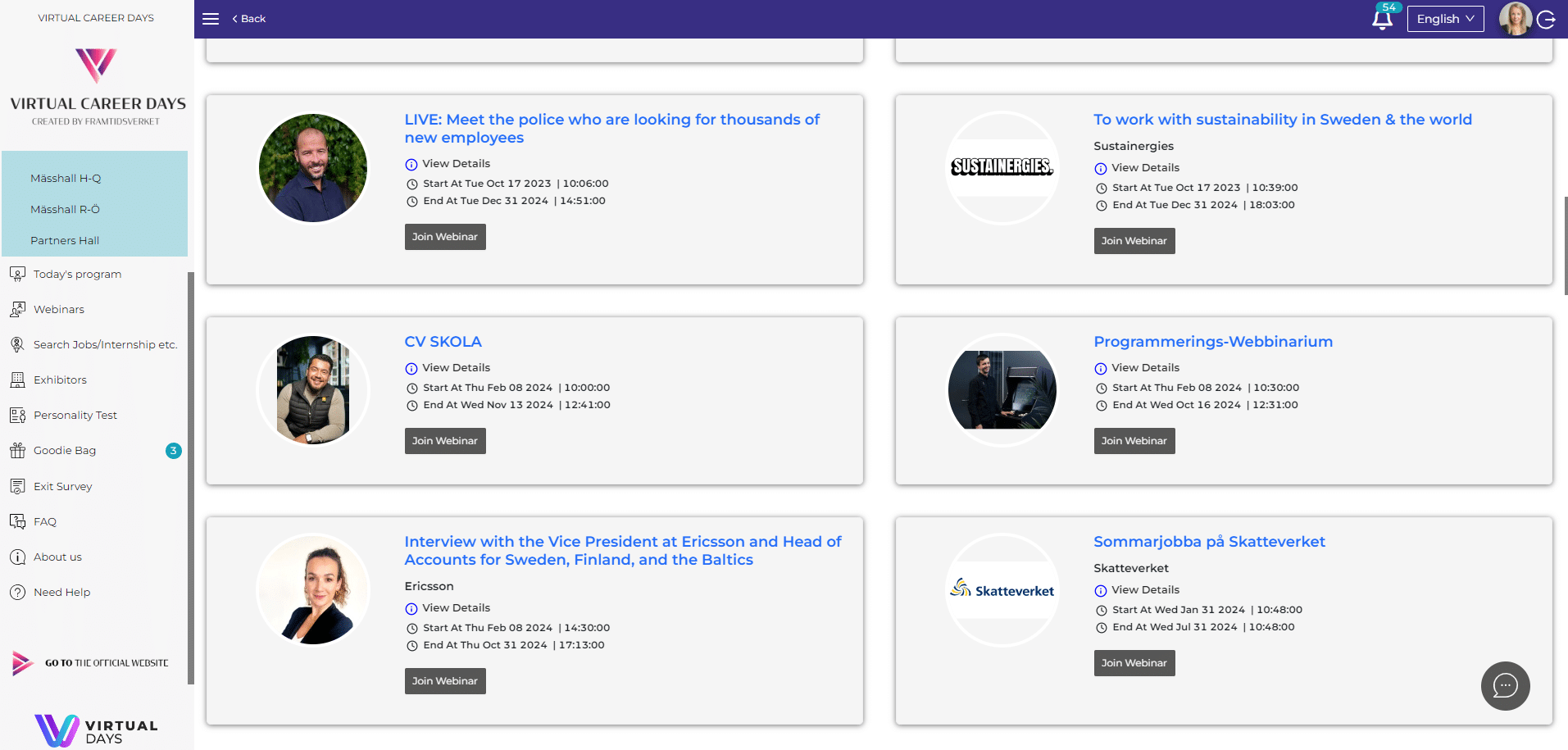Join the CV SKOLA webinar

(445, 441)
